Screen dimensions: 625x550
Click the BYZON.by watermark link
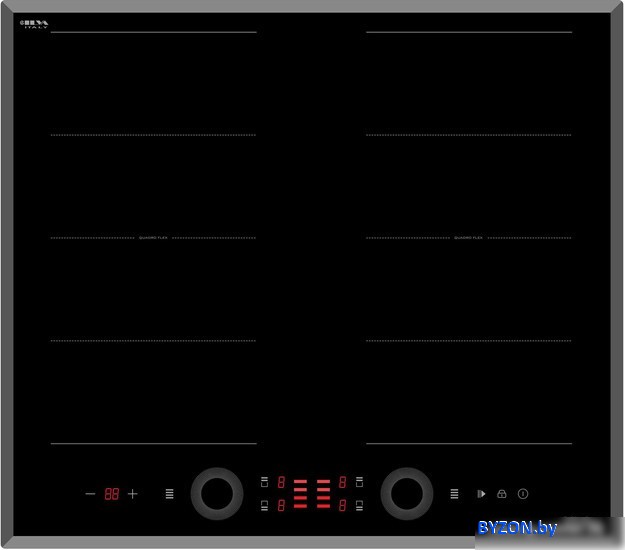517,527
